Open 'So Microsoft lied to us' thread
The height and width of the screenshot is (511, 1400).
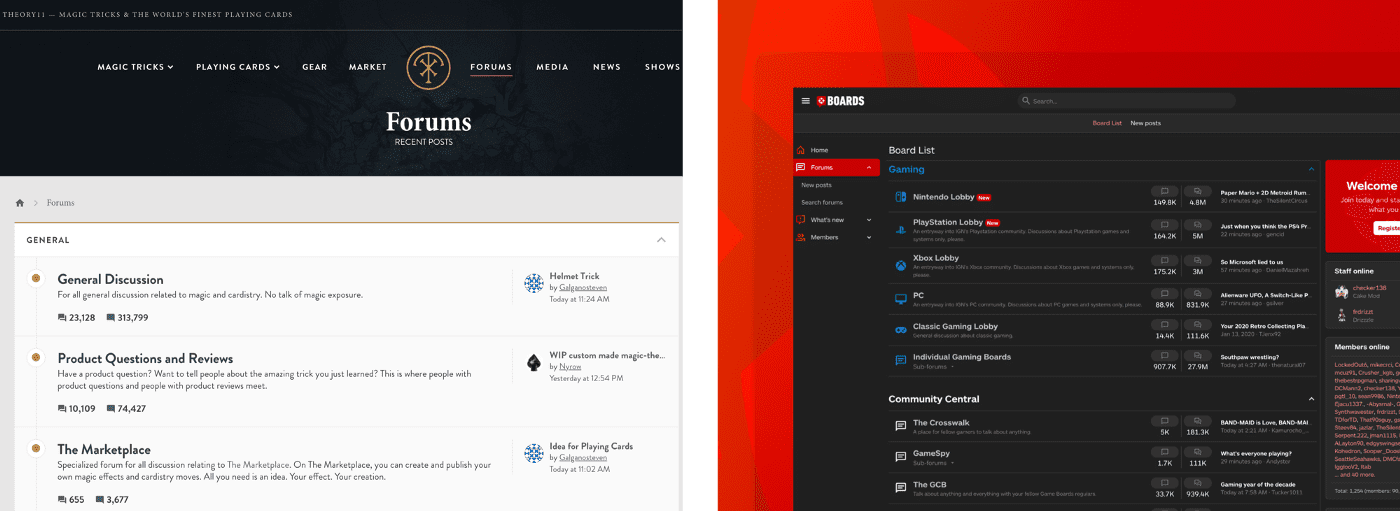[x=1251, y=262]
